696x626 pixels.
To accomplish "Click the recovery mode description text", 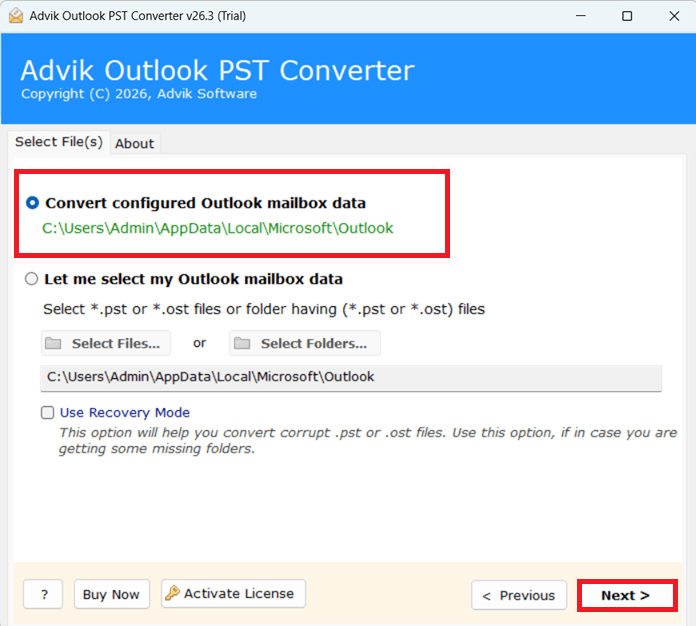I will (368, 440).
